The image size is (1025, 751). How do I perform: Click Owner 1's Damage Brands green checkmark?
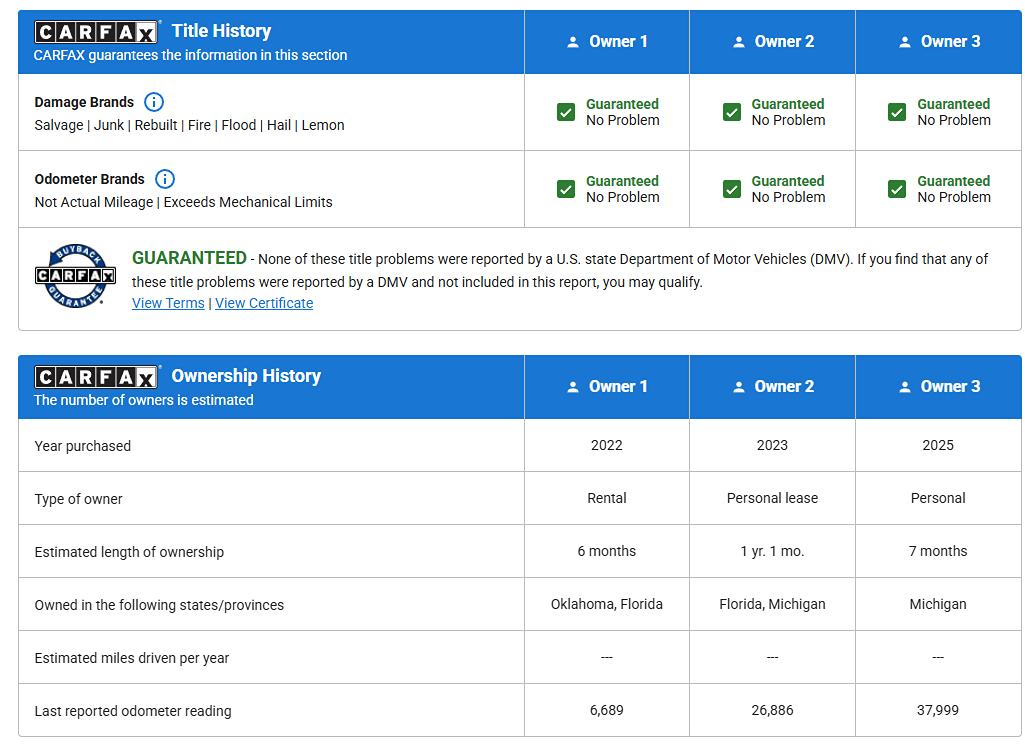(x=566, y=112)
